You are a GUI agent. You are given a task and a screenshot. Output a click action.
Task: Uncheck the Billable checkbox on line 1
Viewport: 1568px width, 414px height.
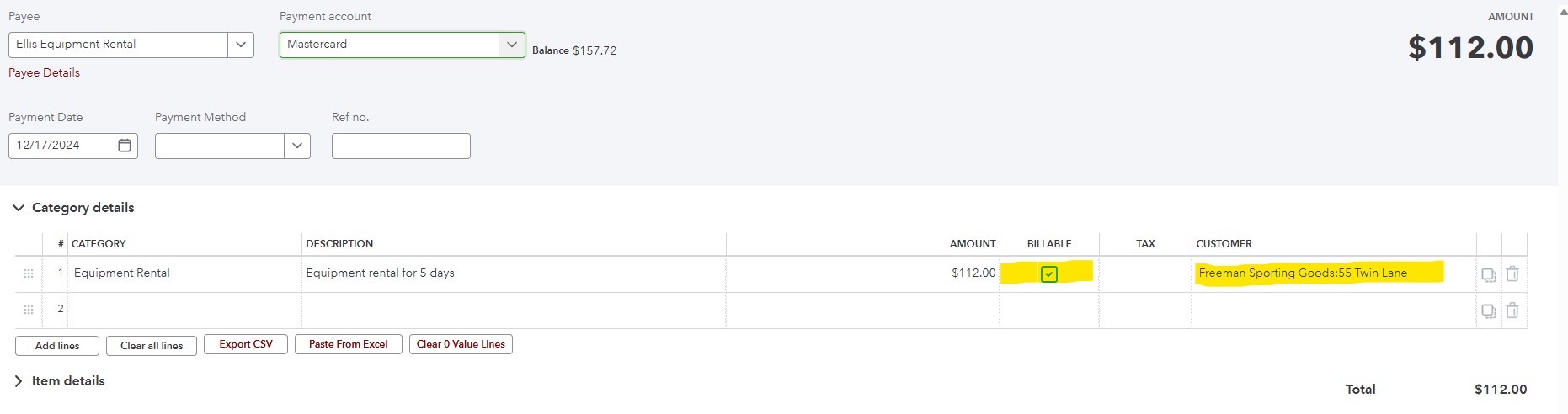point(1049,273)
